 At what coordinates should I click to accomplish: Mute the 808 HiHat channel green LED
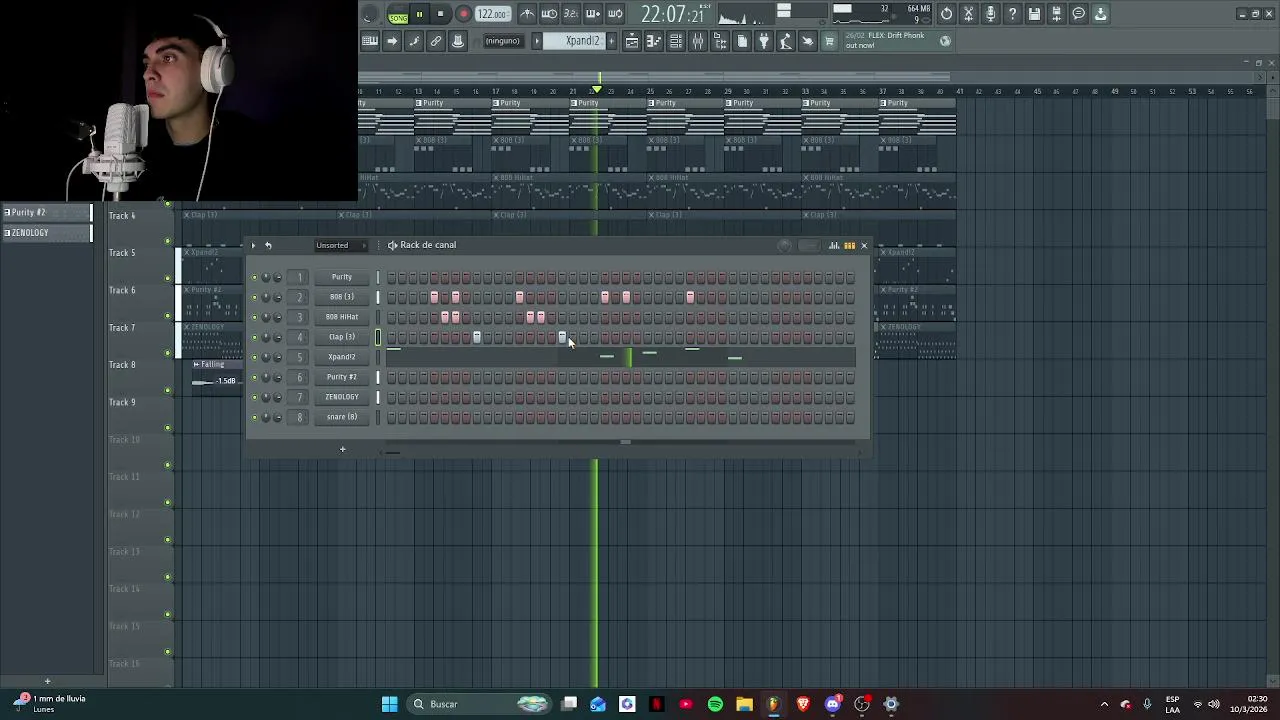tap(254, 317)
